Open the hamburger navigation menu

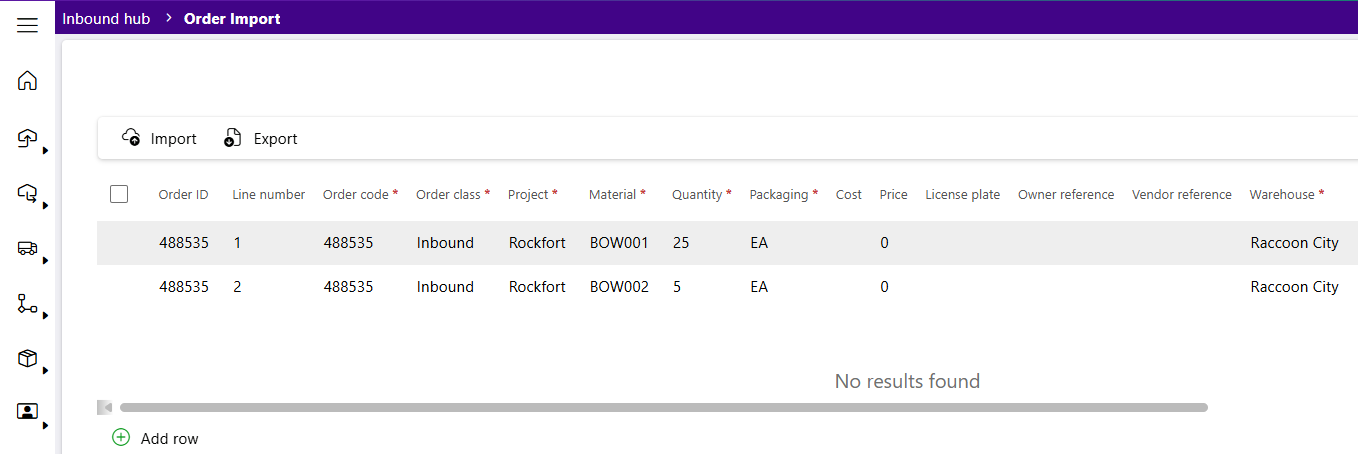click(x=27, y=25)
